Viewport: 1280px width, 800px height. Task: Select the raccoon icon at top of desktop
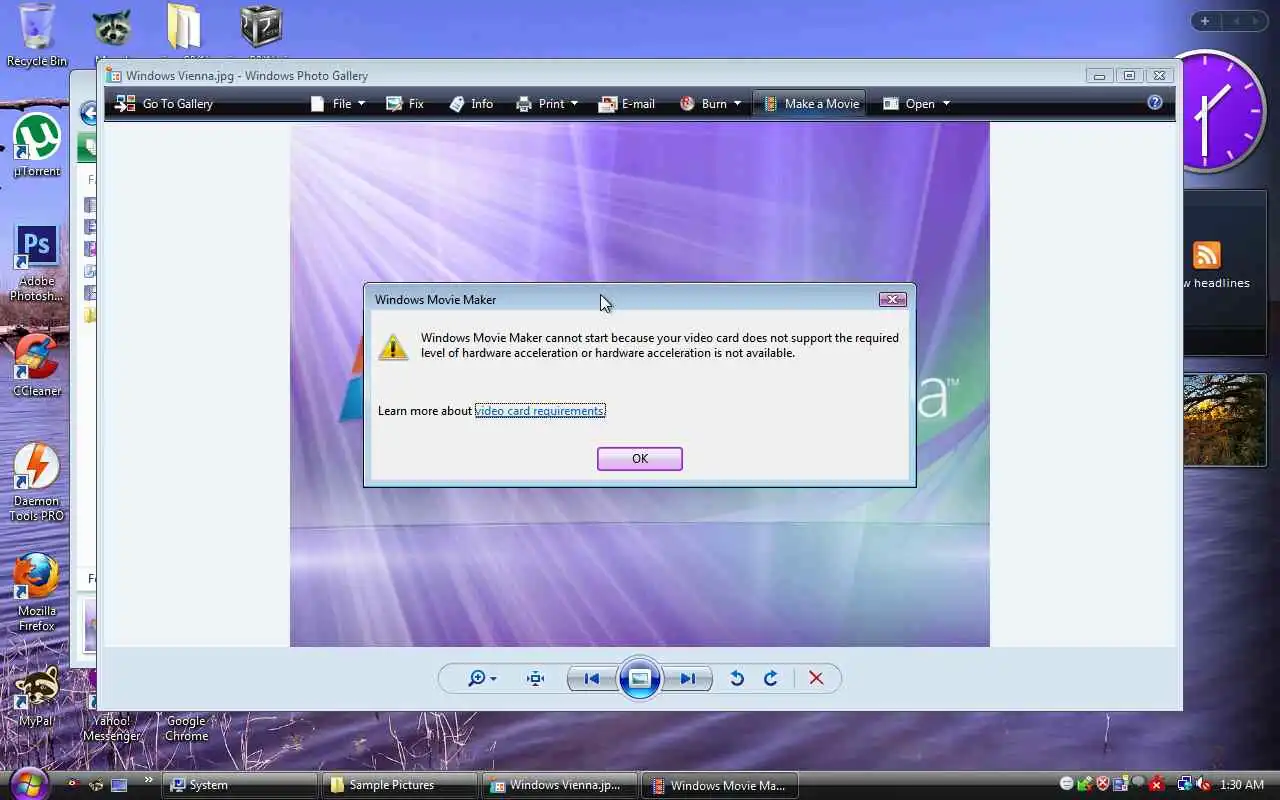112,28
